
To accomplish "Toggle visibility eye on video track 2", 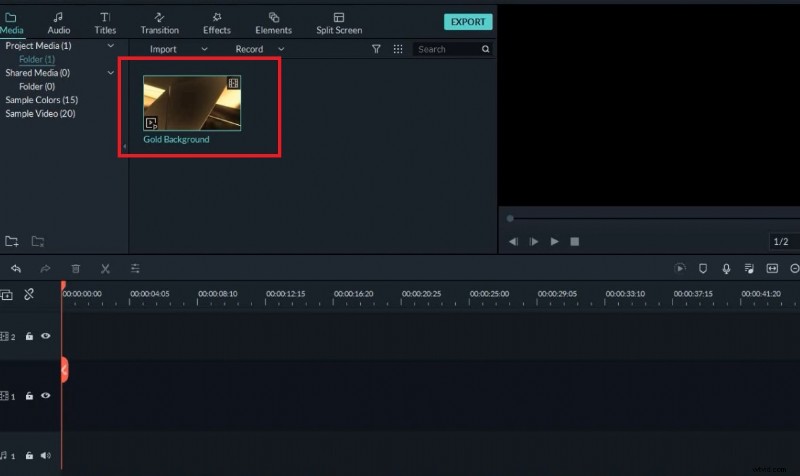I will 46,337.
